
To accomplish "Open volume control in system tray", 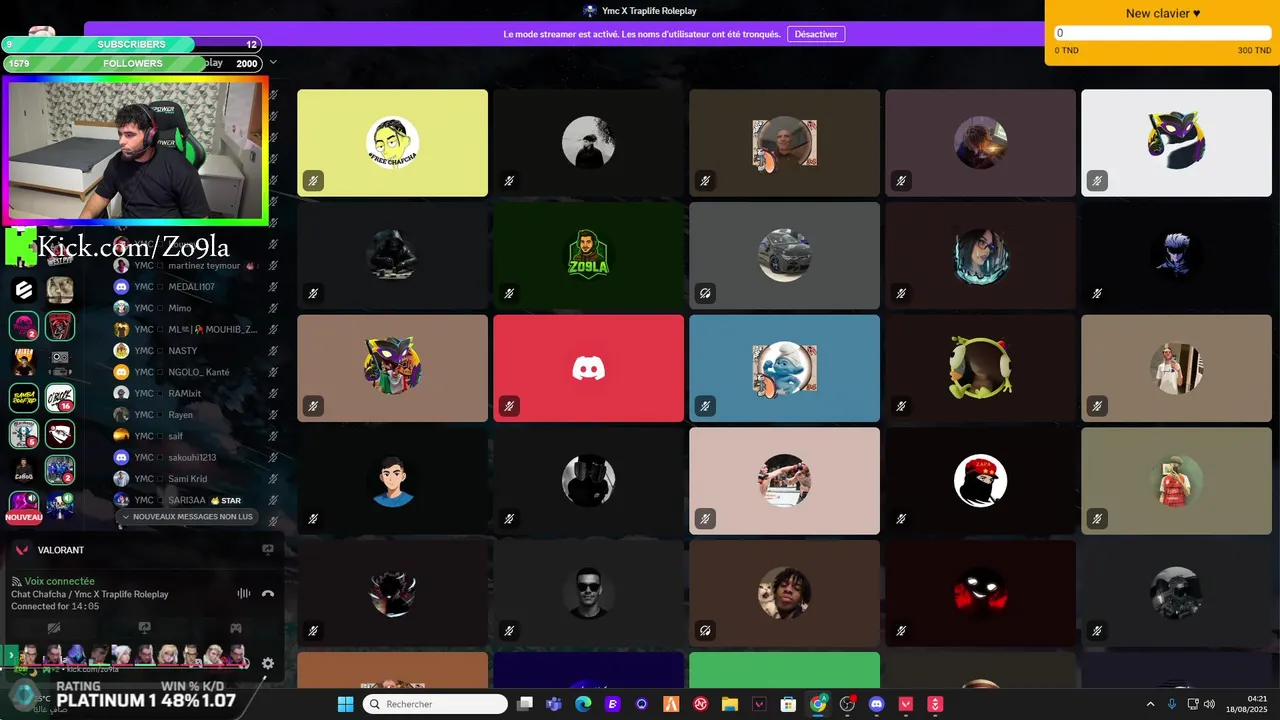I will click(x=1209, y=704).
